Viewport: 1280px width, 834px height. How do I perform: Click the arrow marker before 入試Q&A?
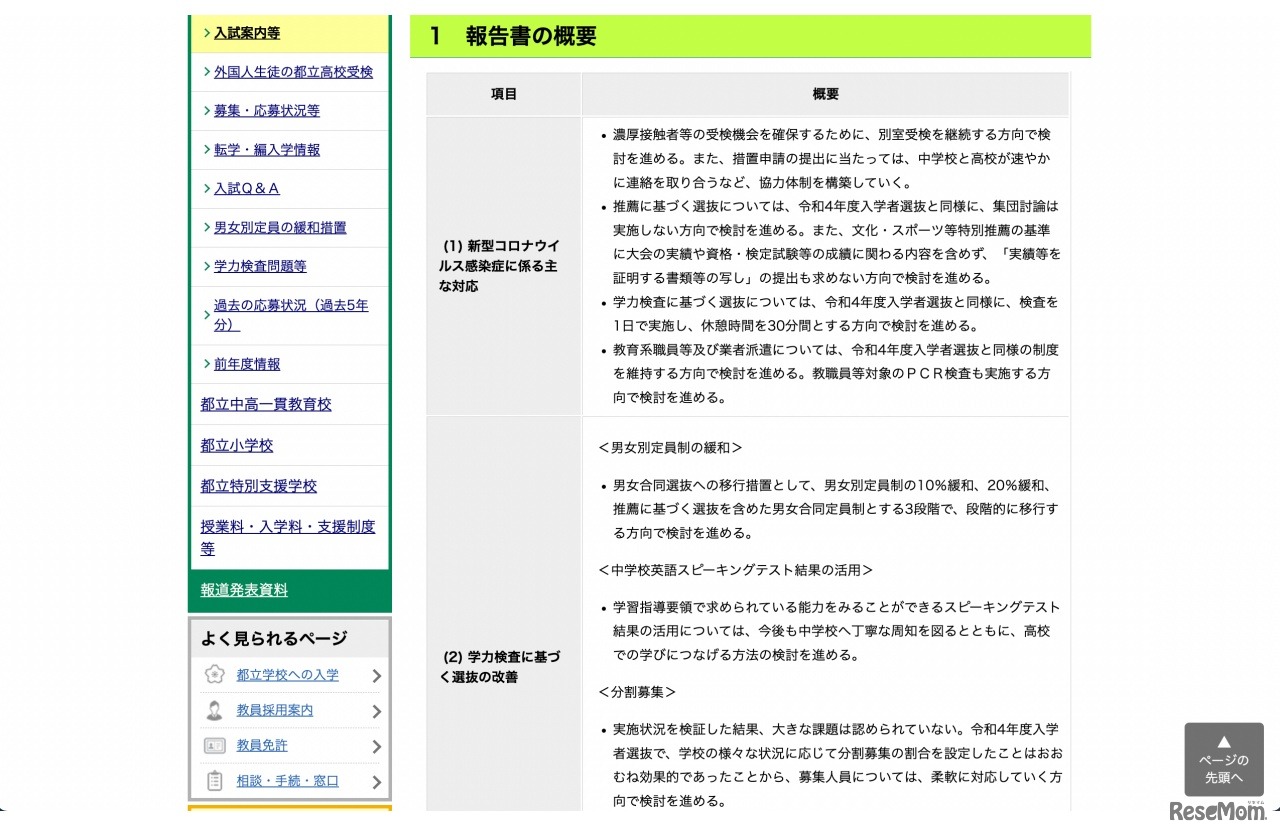[207, 189]
